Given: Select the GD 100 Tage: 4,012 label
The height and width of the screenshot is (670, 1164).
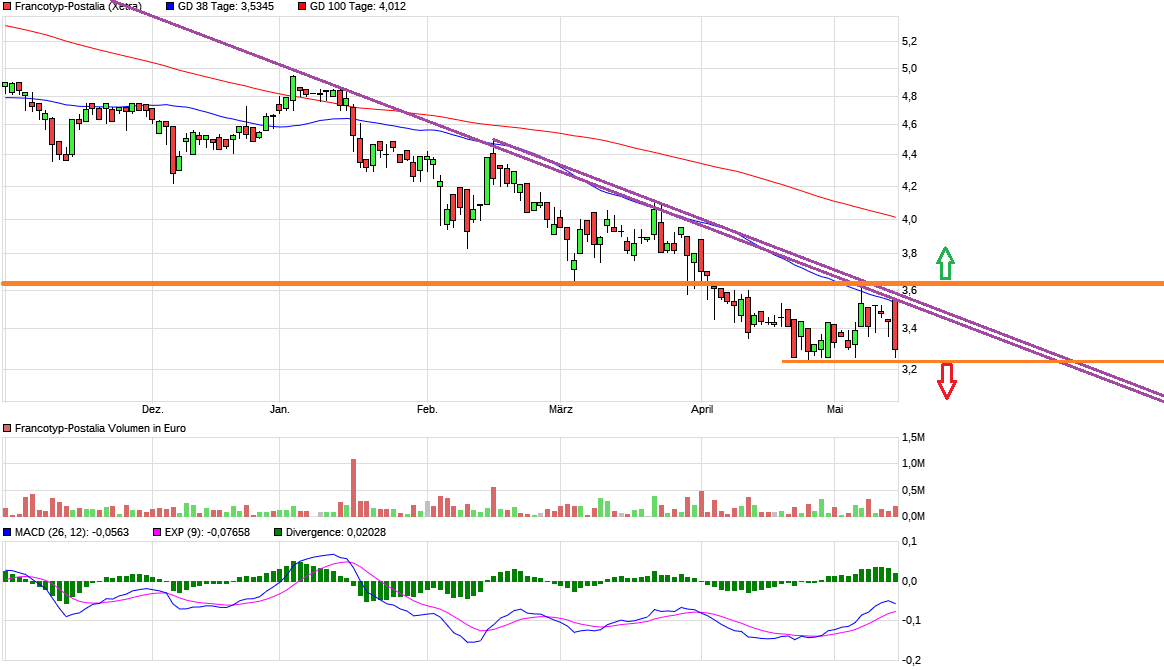Looking at the screenshot, I should pos(358,6).
